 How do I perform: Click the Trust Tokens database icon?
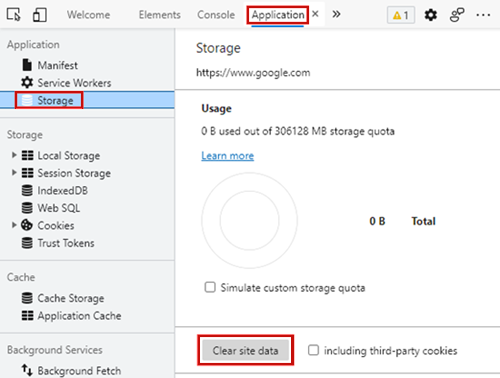27,243
